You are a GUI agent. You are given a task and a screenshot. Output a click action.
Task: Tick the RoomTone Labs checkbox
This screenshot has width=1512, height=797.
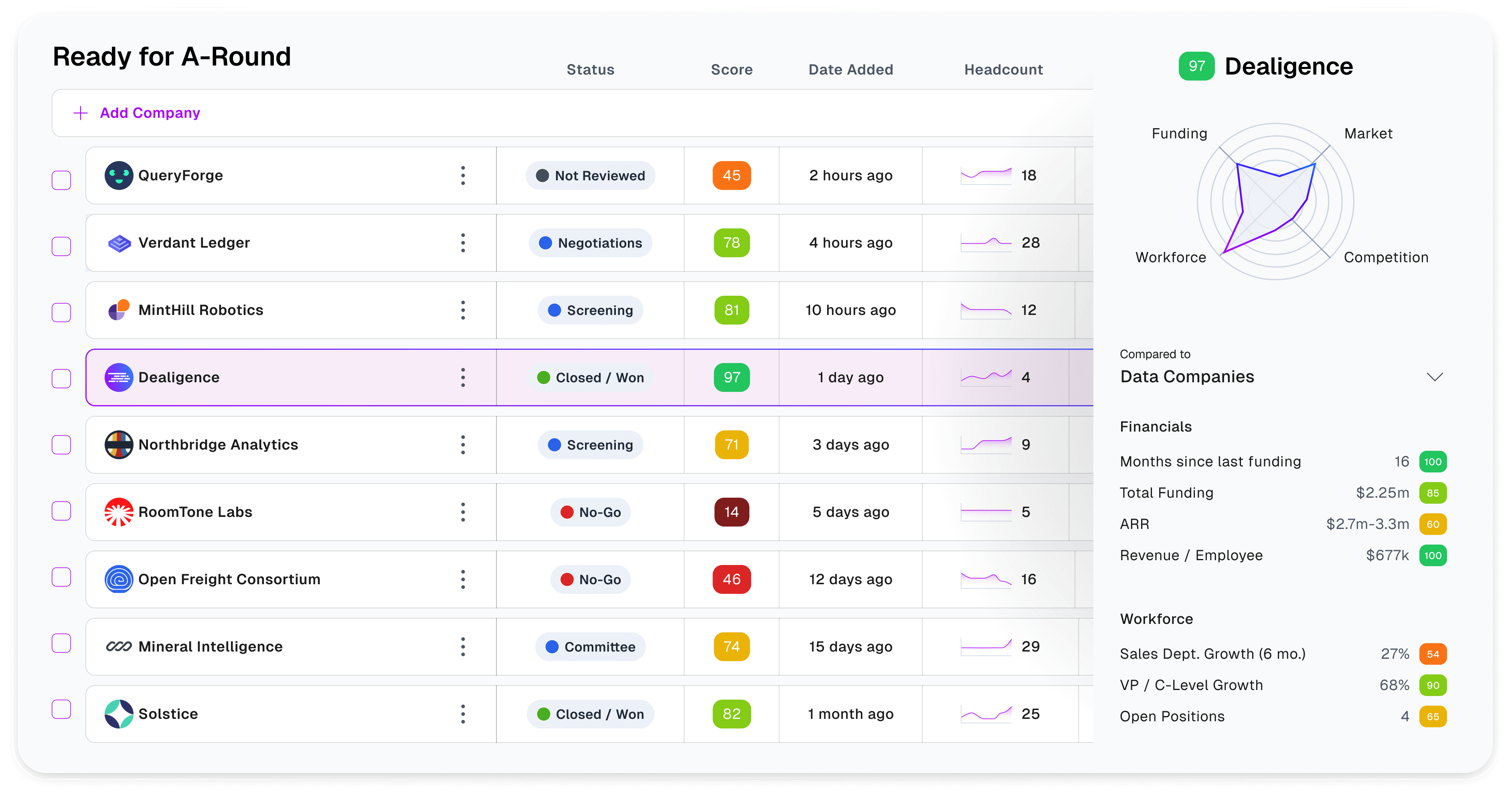click(x=62, y=511)
